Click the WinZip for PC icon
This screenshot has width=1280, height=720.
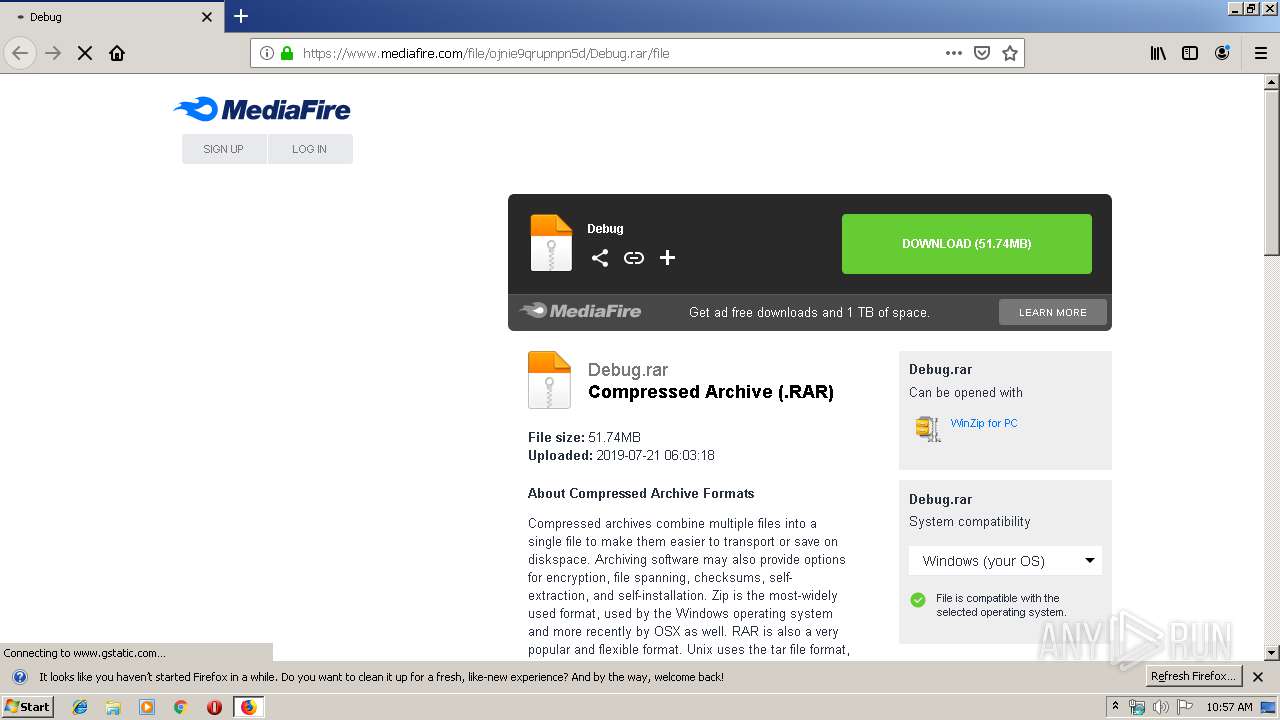pos(927,428)
